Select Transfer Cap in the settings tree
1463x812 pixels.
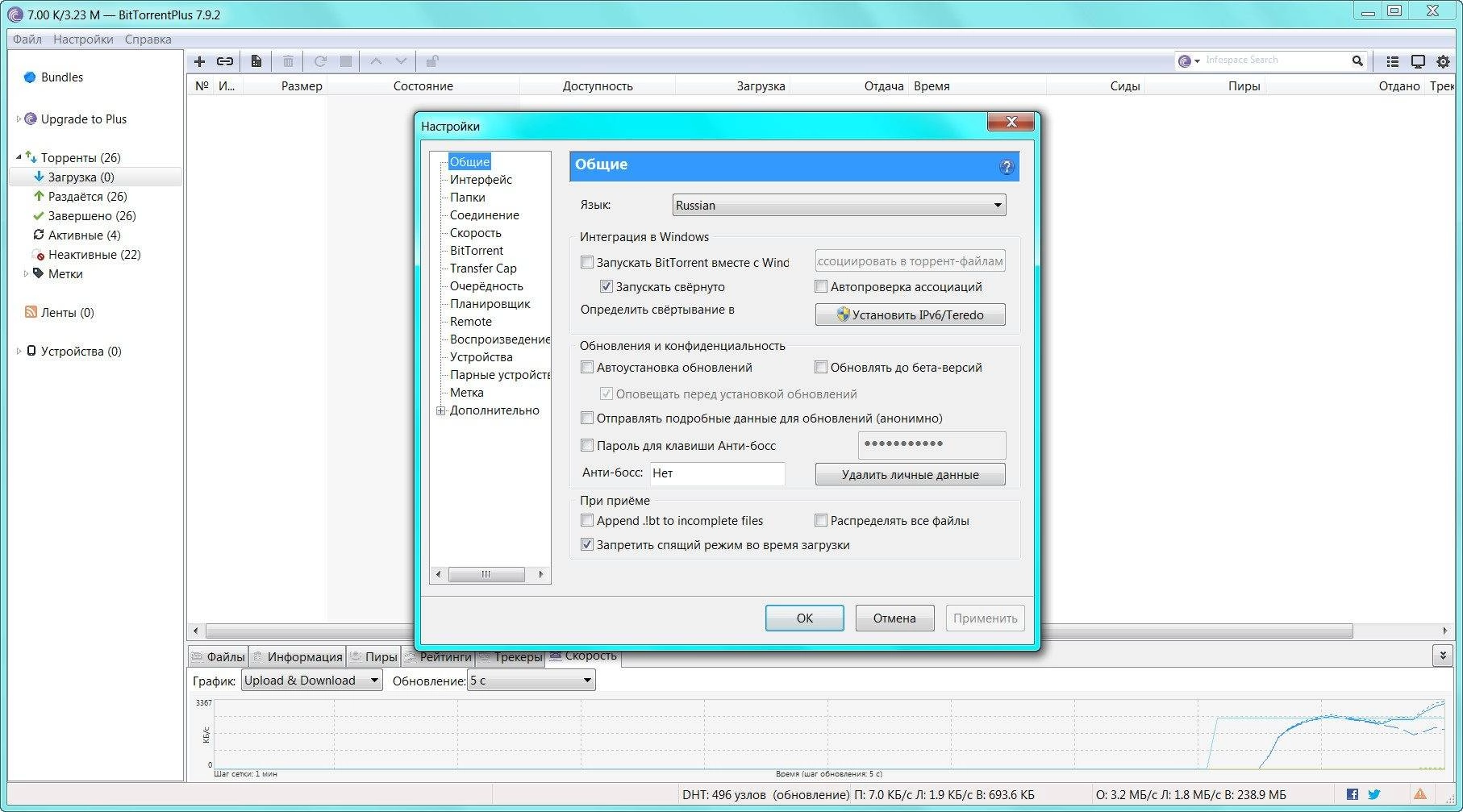(x=483, y=269)
